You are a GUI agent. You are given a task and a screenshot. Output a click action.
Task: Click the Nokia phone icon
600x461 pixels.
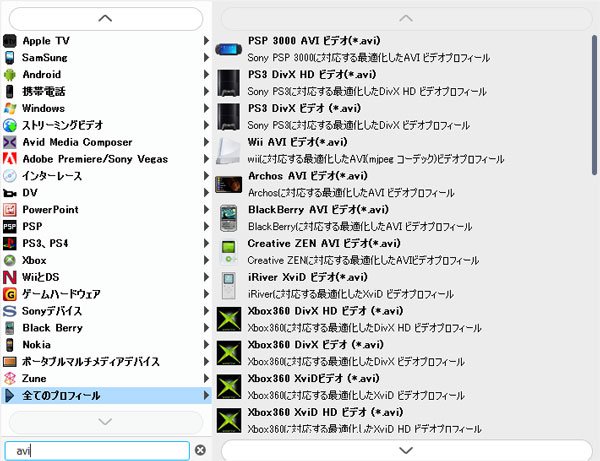(x=10, y=345)
